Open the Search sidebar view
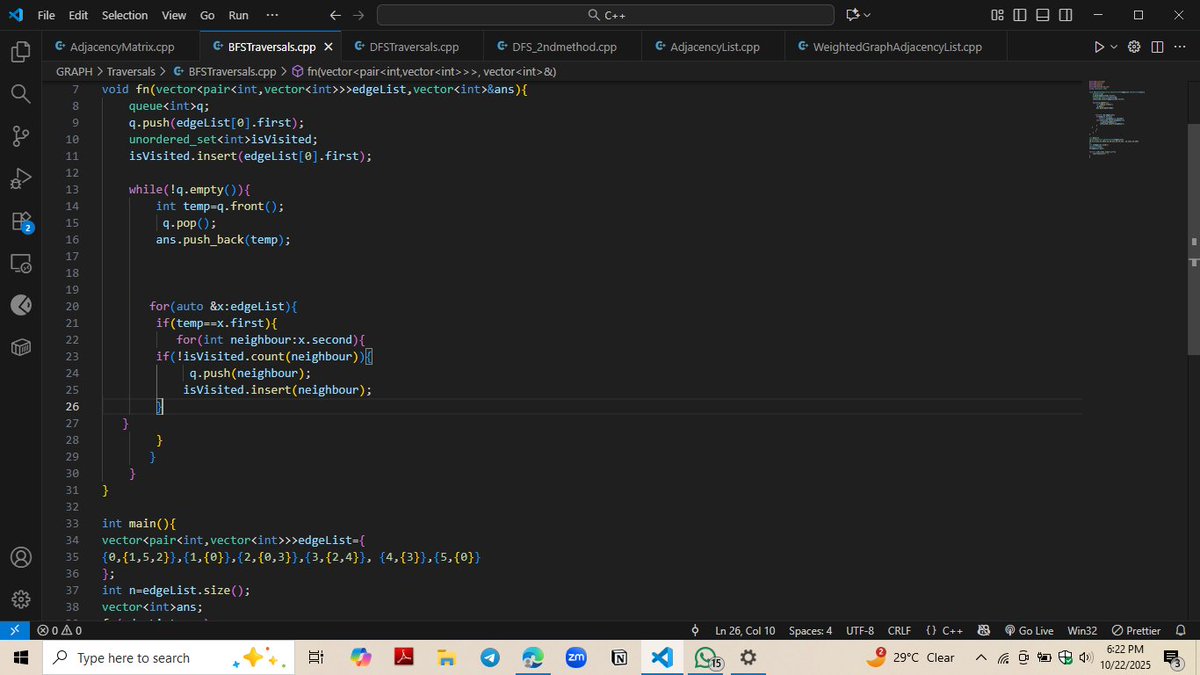Screen dimensions: 1200x675 click(21, 90)
